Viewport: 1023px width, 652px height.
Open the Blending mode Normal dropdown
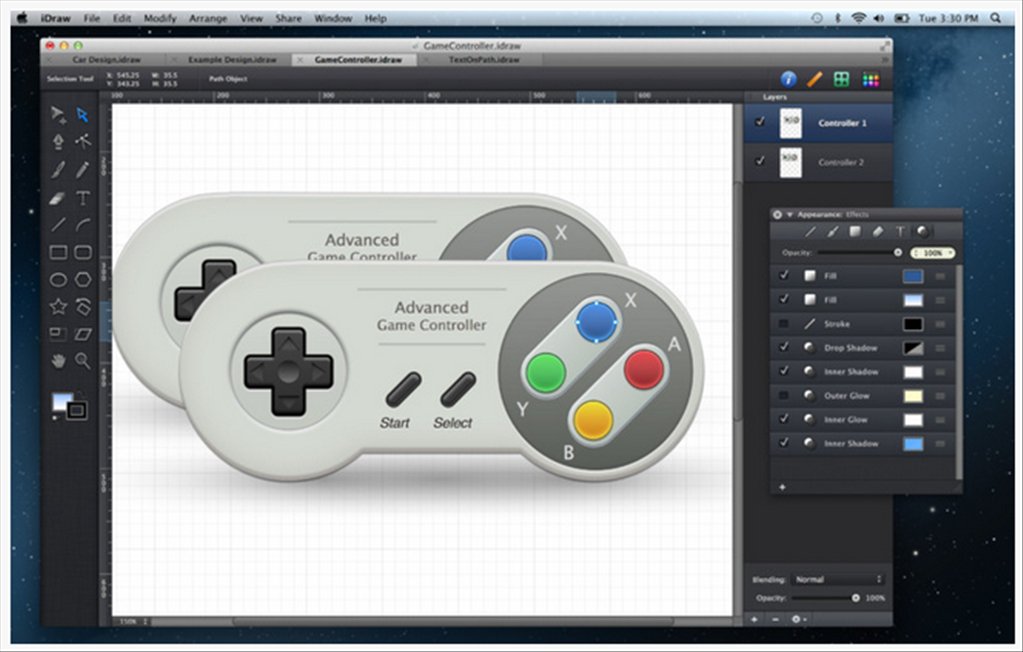[x=838, y=579]
